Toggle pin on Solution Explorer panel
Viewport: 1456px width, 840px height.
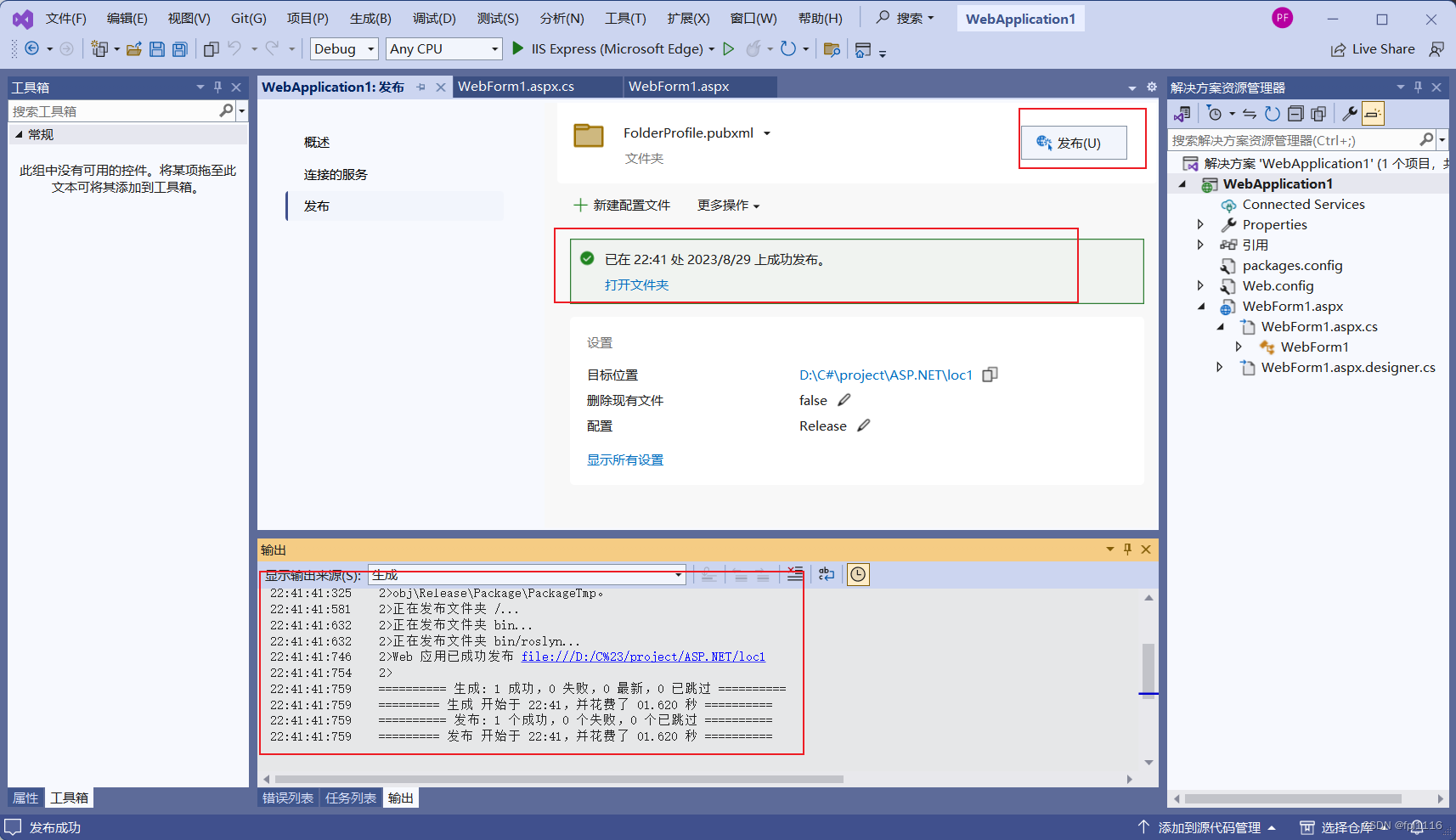click(x=1418, y=87)
